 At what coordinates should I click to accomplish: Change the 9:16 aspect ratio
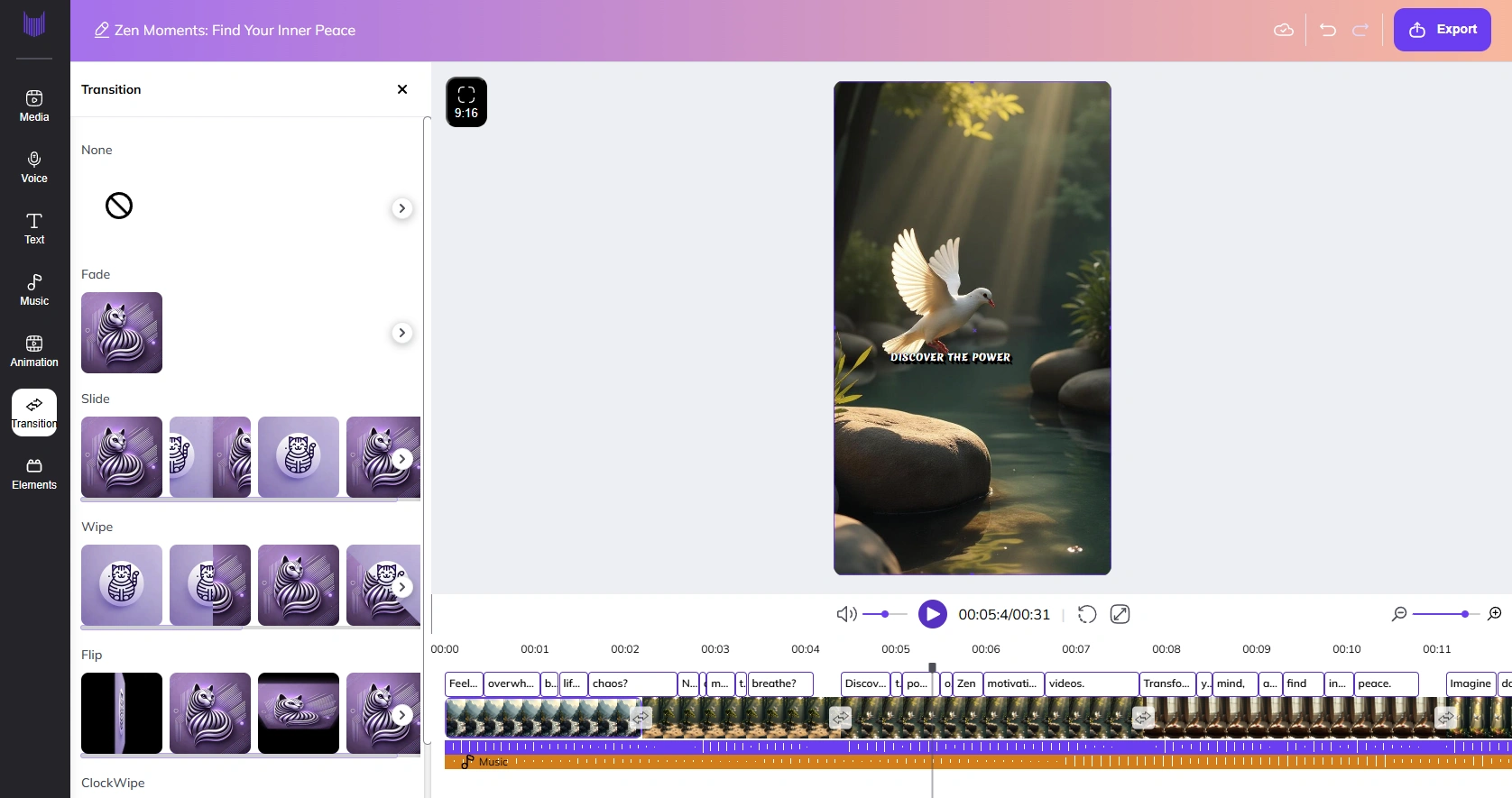click(x=466, y=102)
